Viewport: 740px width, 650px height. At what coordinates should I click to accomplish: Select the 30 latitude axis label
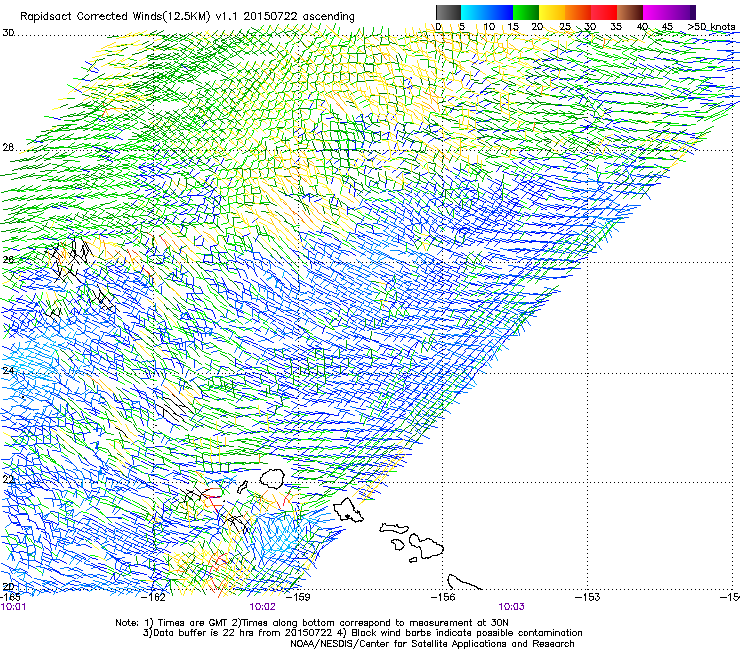[x=8, y=33]
